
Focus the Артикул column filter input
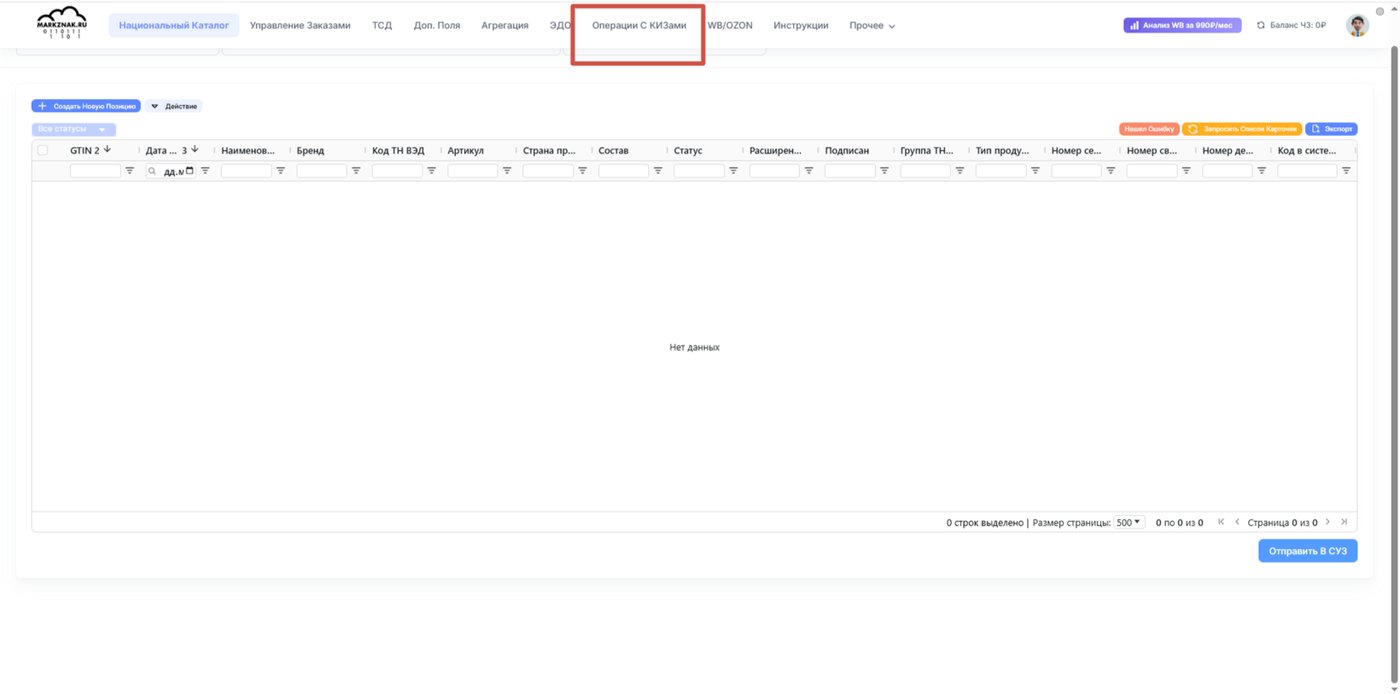(472, 171)
